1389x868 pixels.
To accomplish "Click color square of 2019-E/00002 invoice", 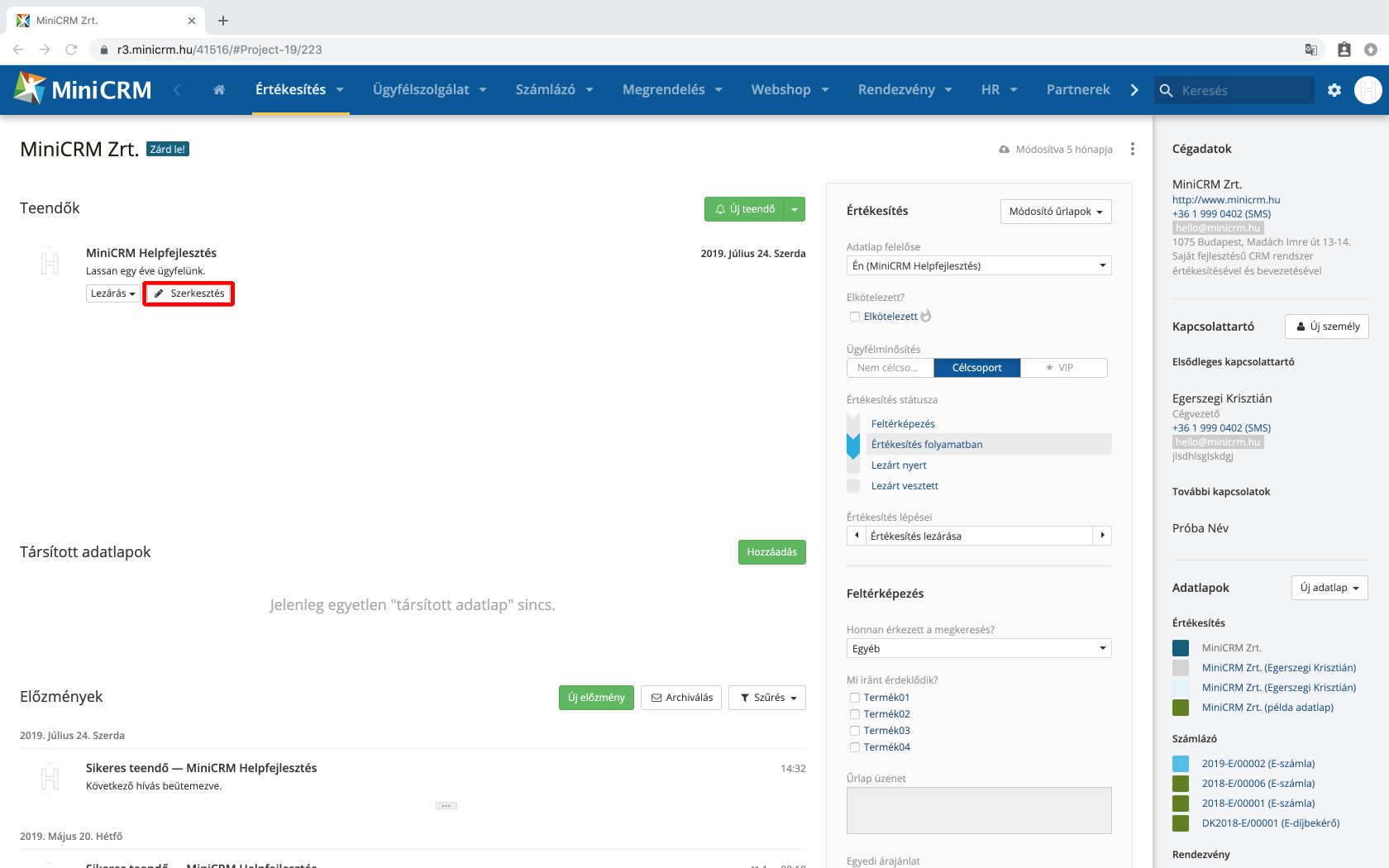I will pyautogui.click(x=1181, y=764).
